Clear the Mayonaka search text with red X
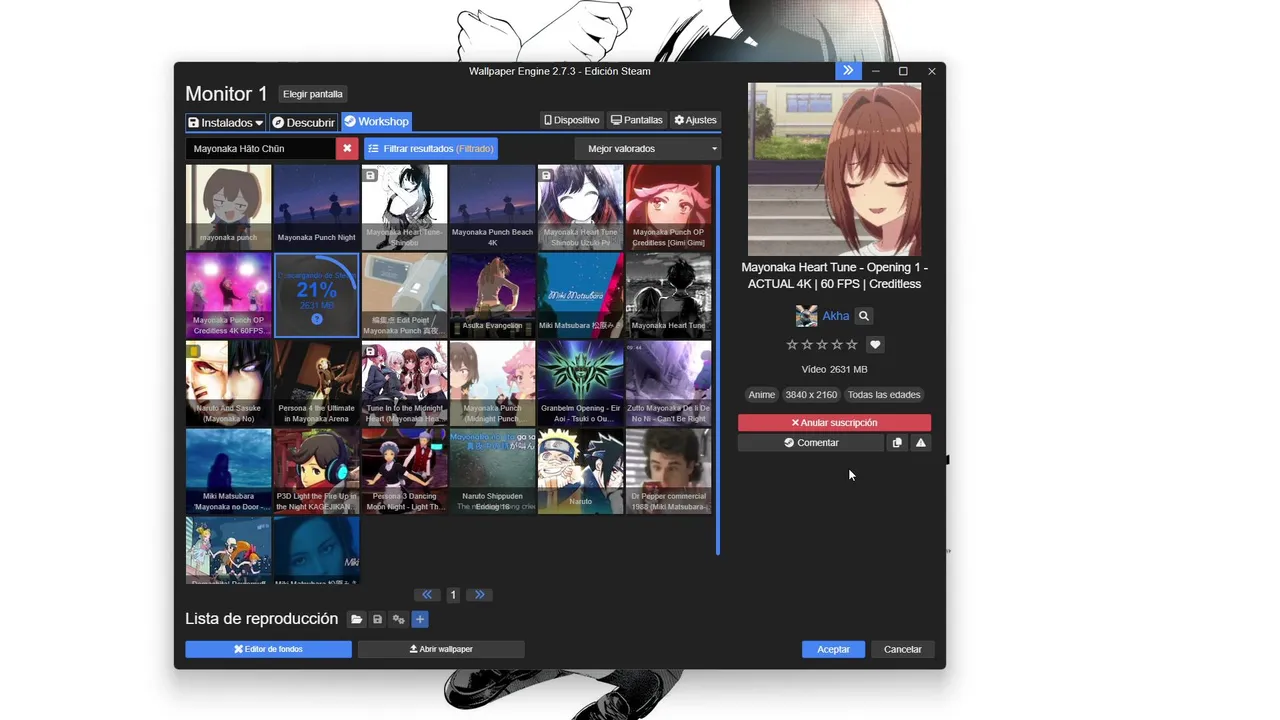 coord(347,148)
